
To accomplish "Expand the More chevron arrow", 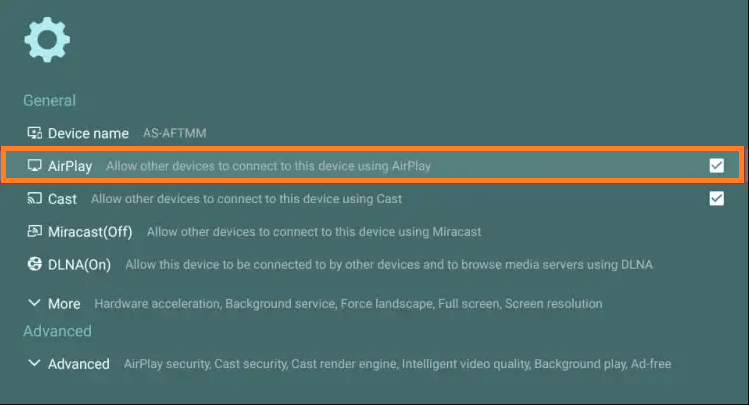I will pyautogui.click(x=35, y=303).
